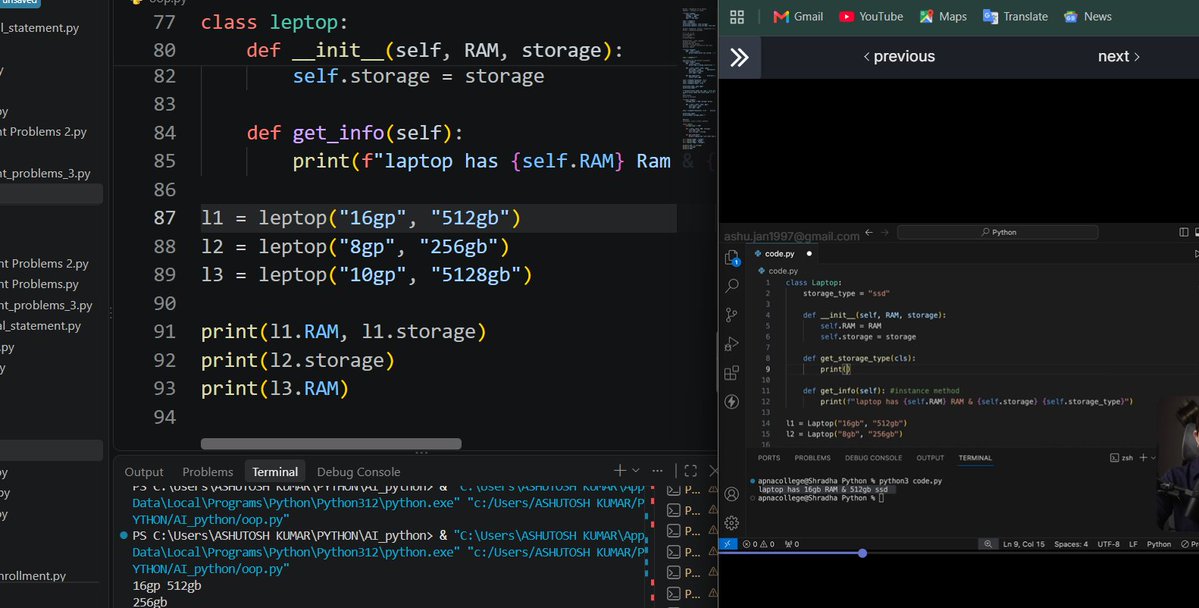The width and height of the screenshot is (1199, 608).
Task: Click the Source Control icon in the video
Action: pyautogui.click(x=732, y=315)
